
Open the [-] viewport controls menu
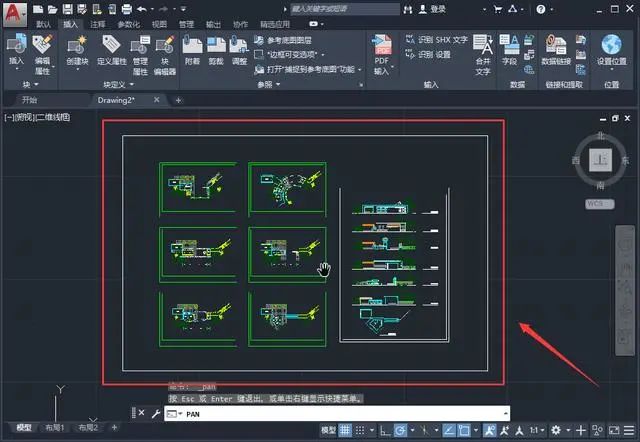(x=9, y=118)
